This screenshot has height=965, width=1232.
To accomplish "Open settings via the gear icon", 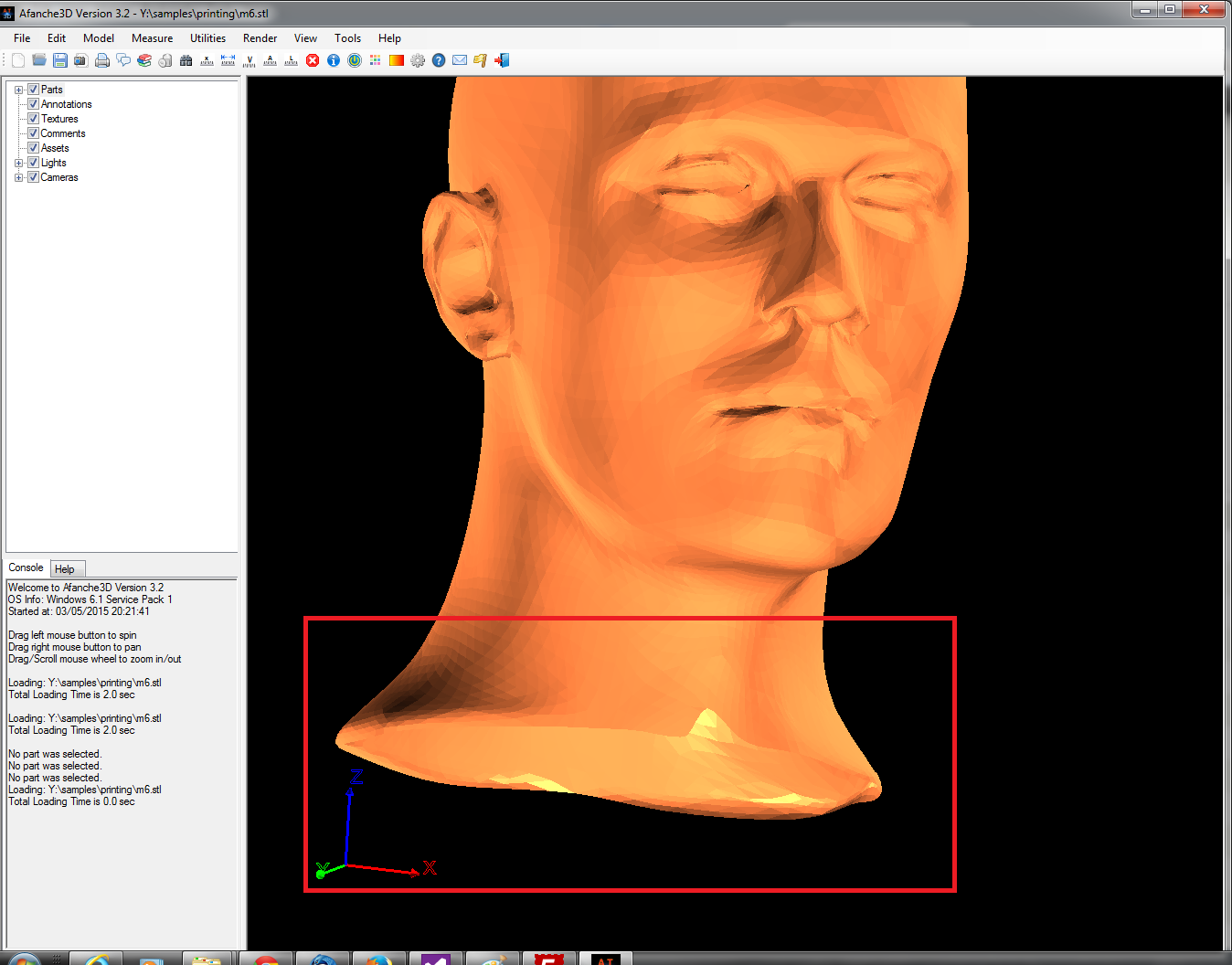I will pyautogui.click(x=418, y=60).
